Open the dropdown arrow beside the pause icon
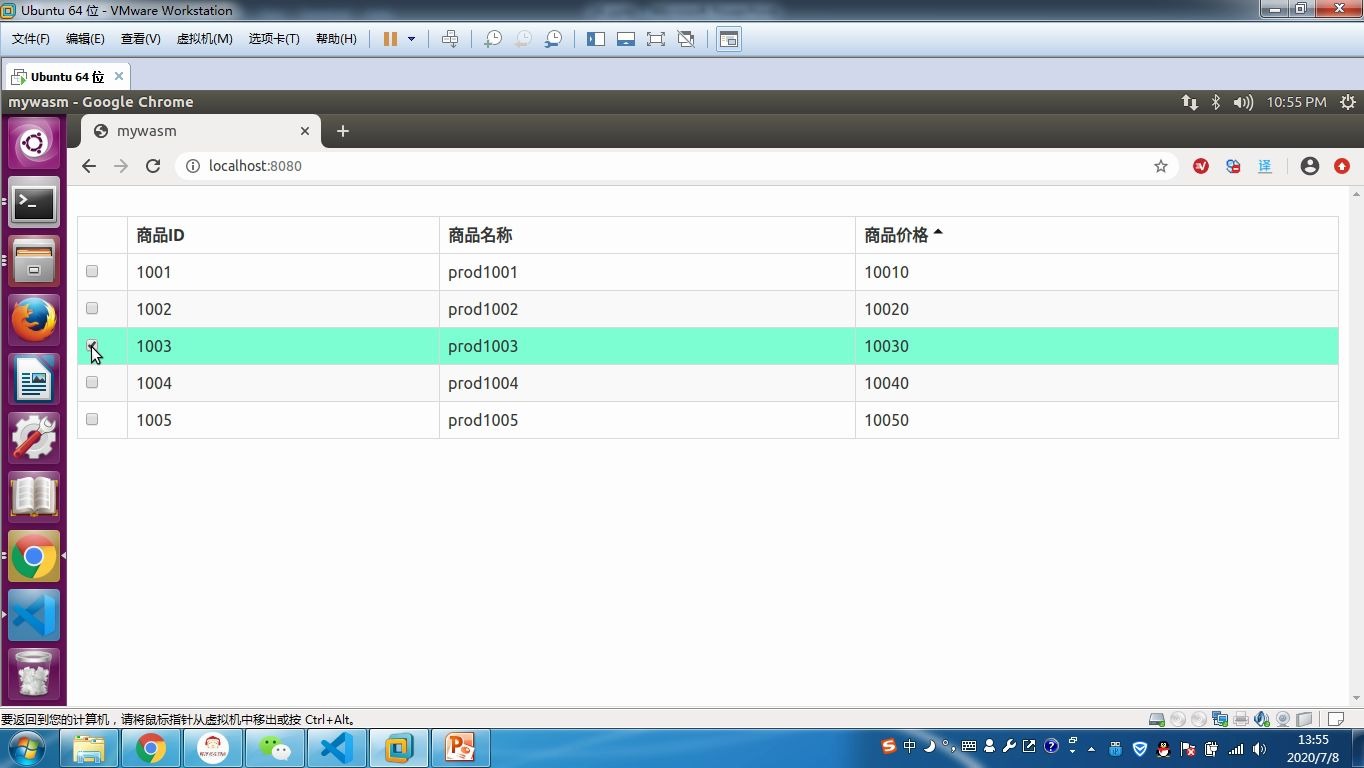 [410, 39]
